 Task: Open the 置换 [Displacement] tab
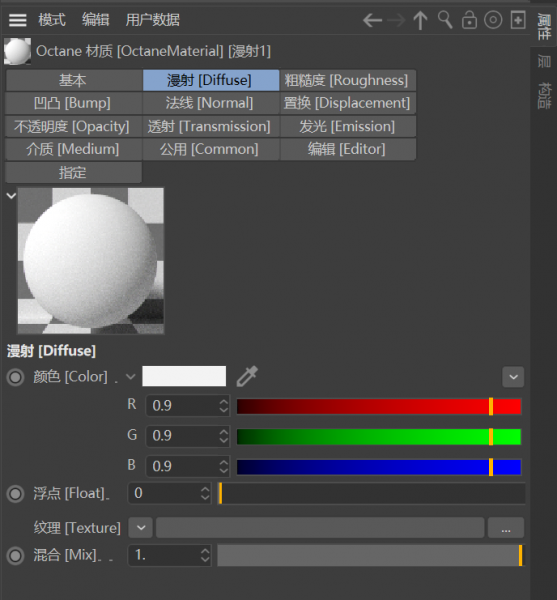[x=348, y=103]
